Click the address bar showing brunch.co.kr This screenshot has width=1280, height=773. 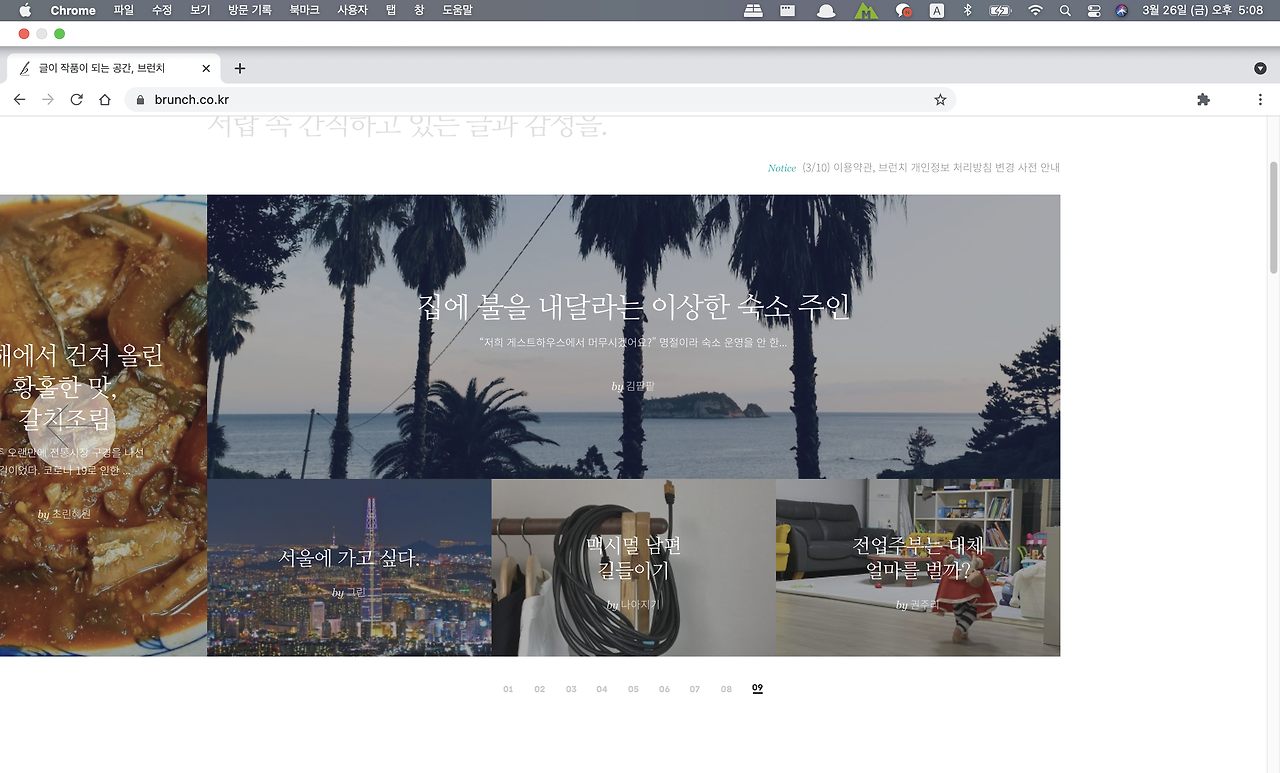click(540, 100)
